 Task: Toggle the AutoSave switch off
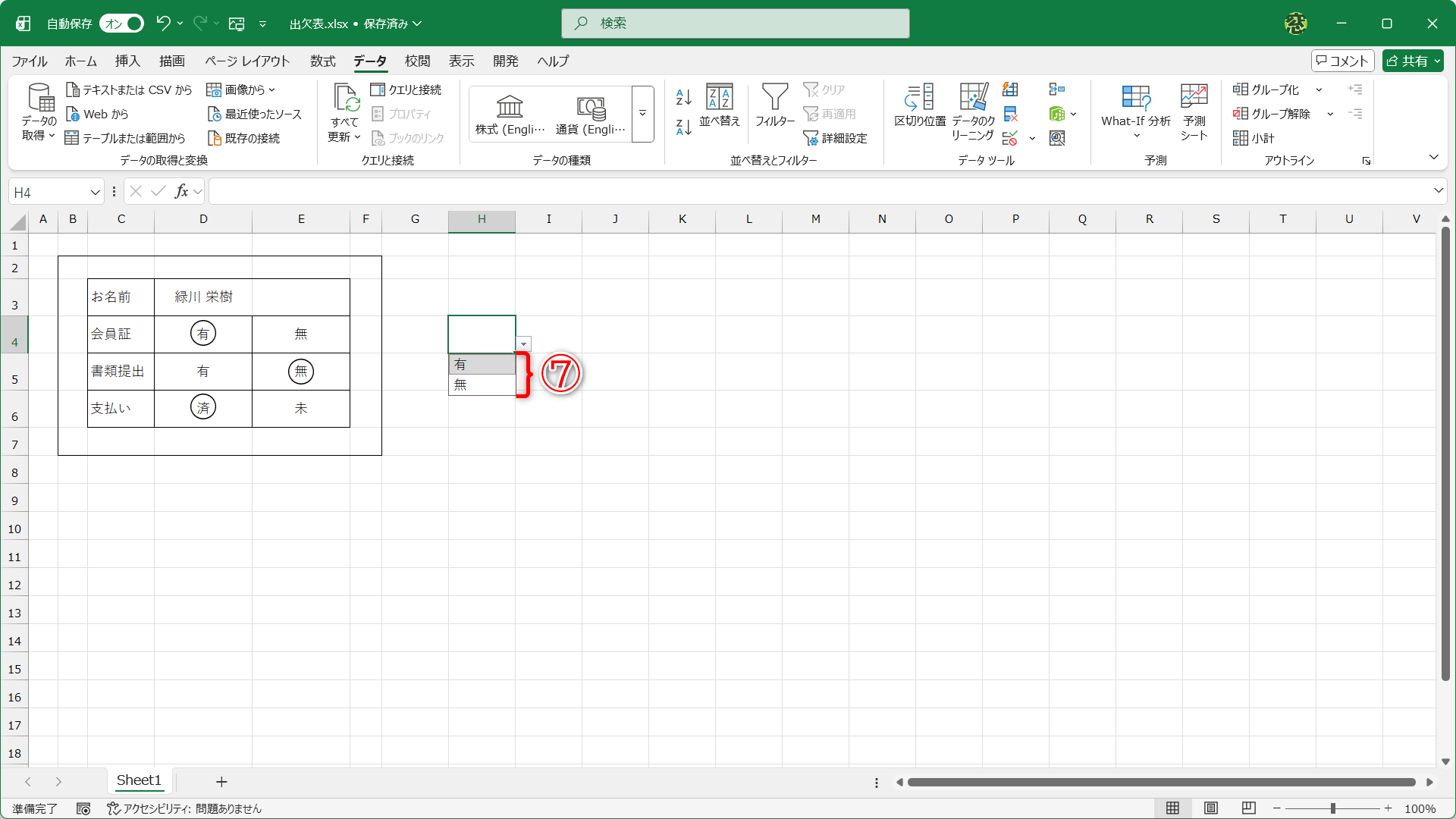pyautogui.click(x=122, y=24)
